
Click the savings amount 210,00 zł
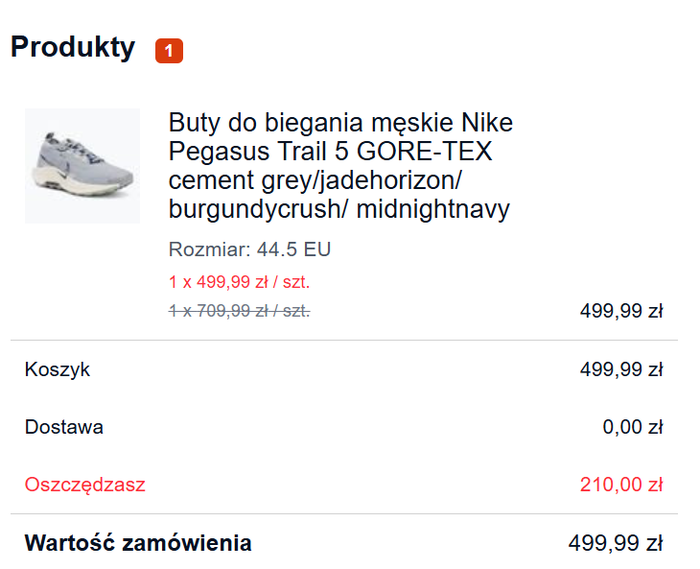[621, 485]
